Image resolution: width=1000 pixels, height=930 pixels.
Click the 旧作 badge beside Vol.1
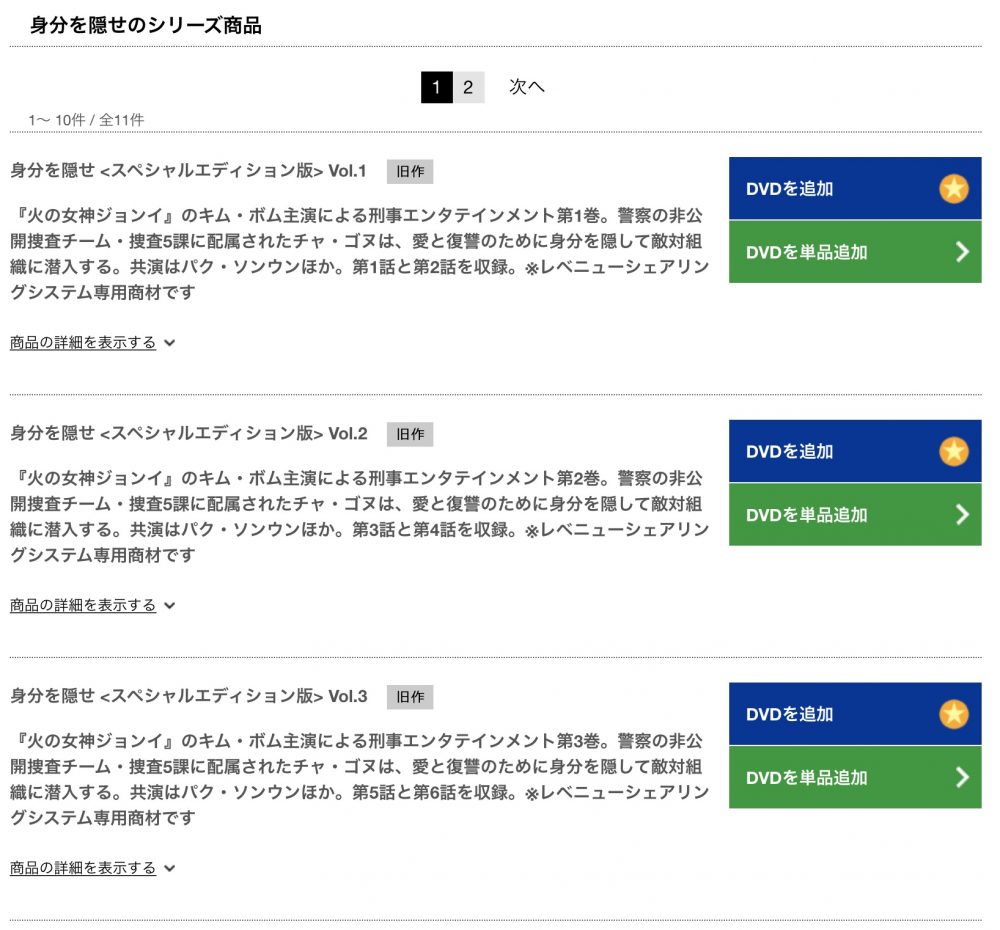410,172
